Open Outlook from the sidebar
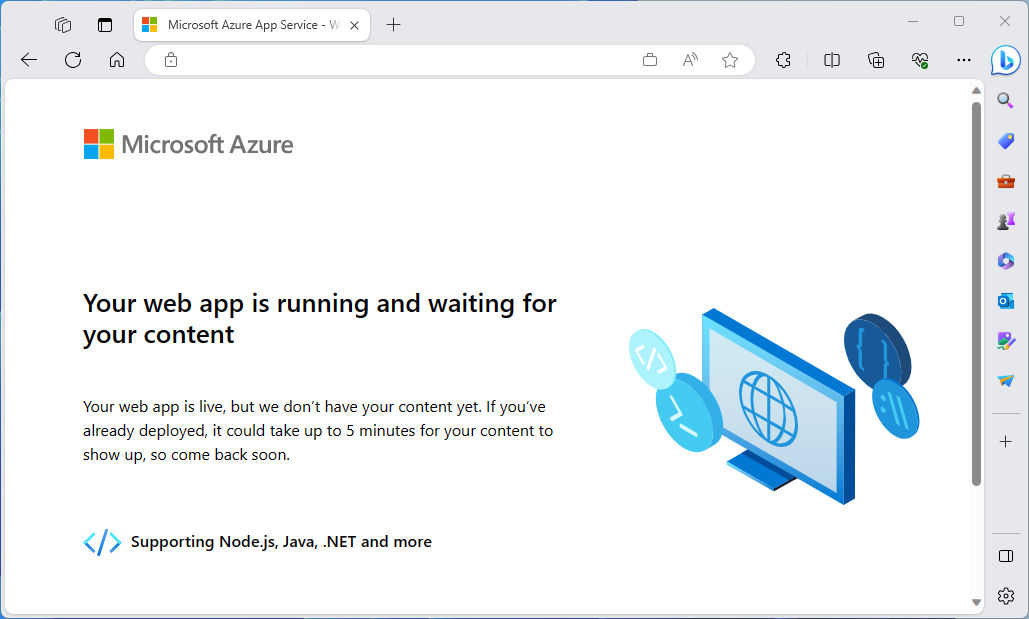 click(1005, 300)
